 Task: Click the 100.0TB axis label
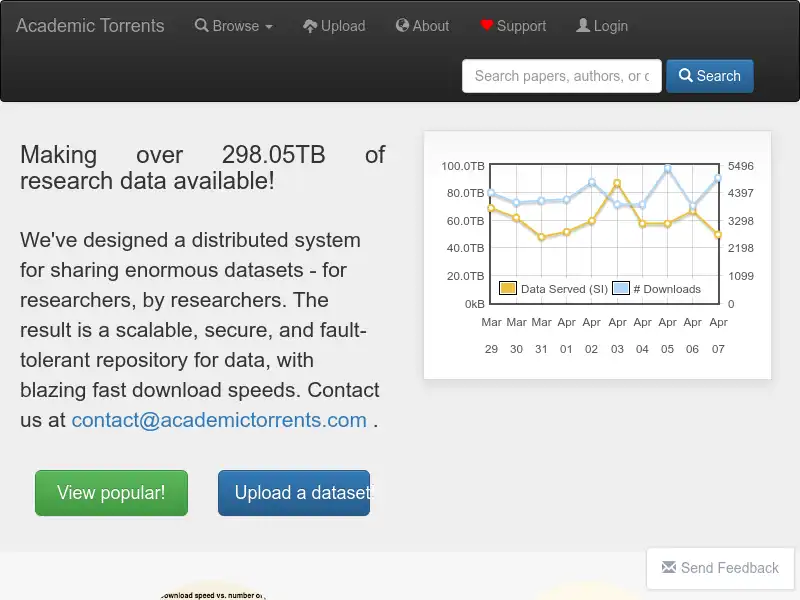coord(463,166)
